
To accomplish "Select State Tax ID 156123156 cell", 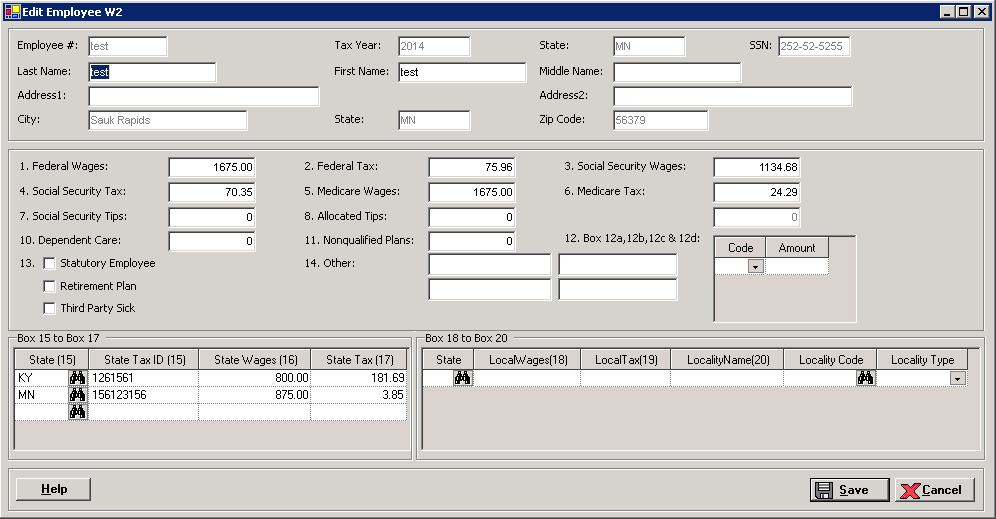I will [x=144, y=395].
